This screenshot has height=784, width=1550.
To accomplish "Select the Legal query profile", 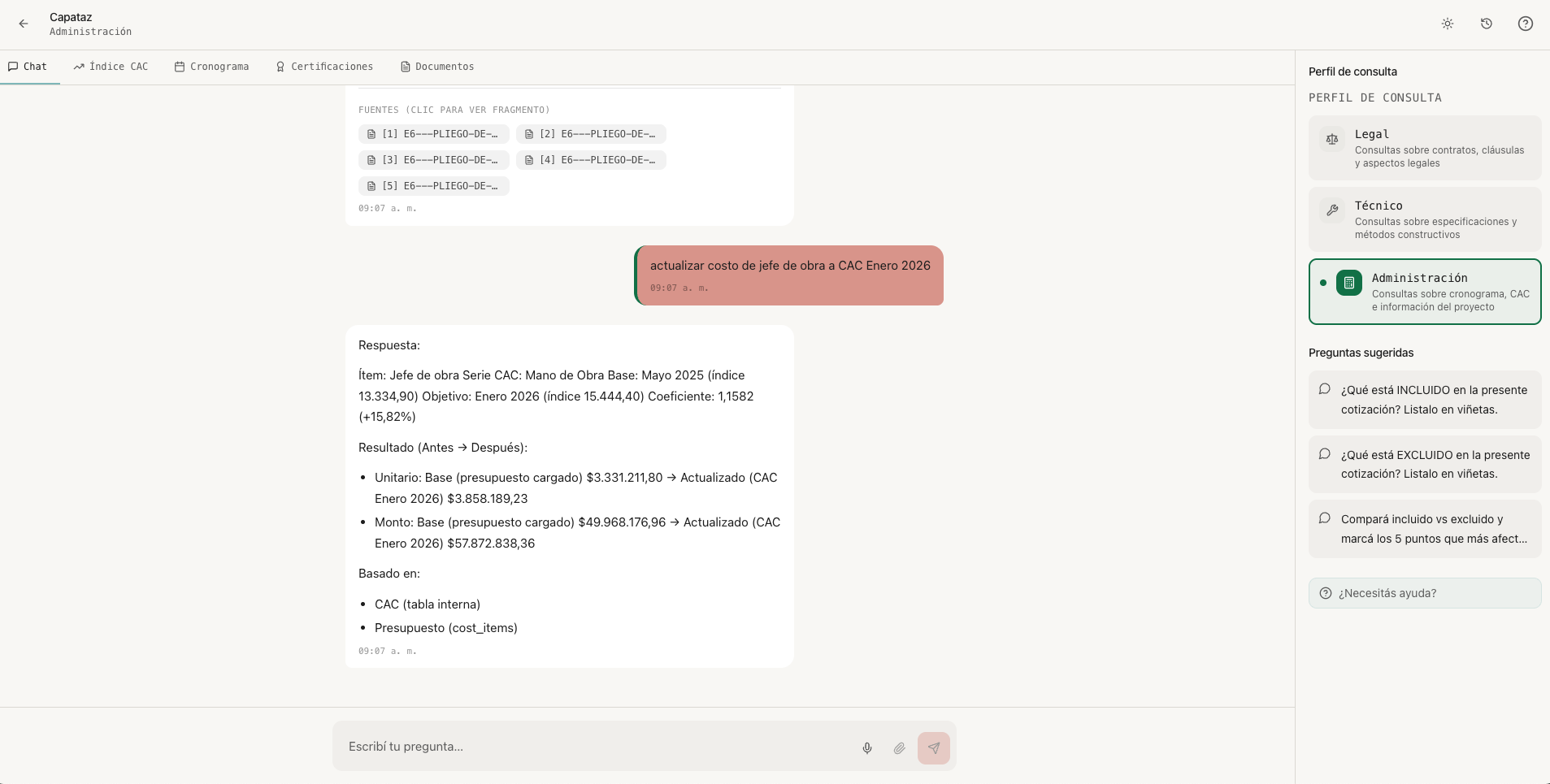I will pyautogui.click(x=1424, y=148).
